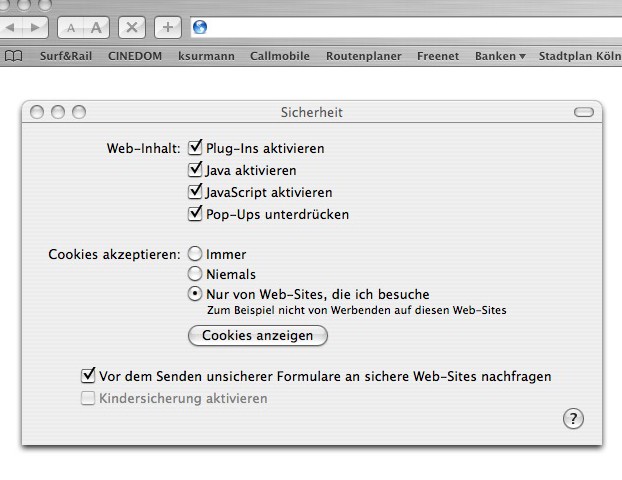
Task: Click Zum Beispiel nicht von Werbenden text
Action: pos(357,310)
